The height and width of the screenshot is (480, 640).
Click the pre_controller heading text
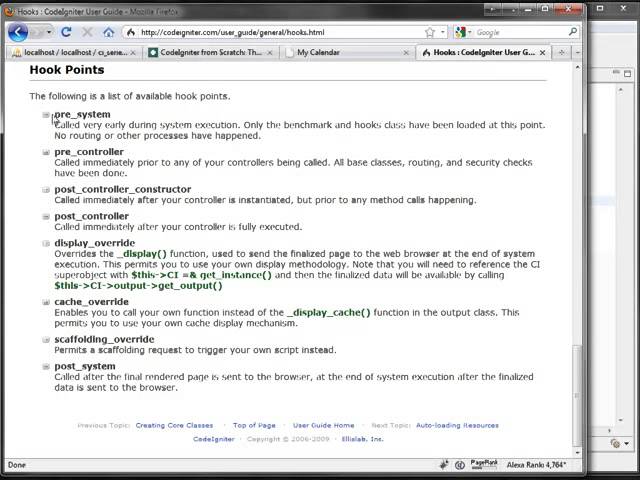coord(89,152)
